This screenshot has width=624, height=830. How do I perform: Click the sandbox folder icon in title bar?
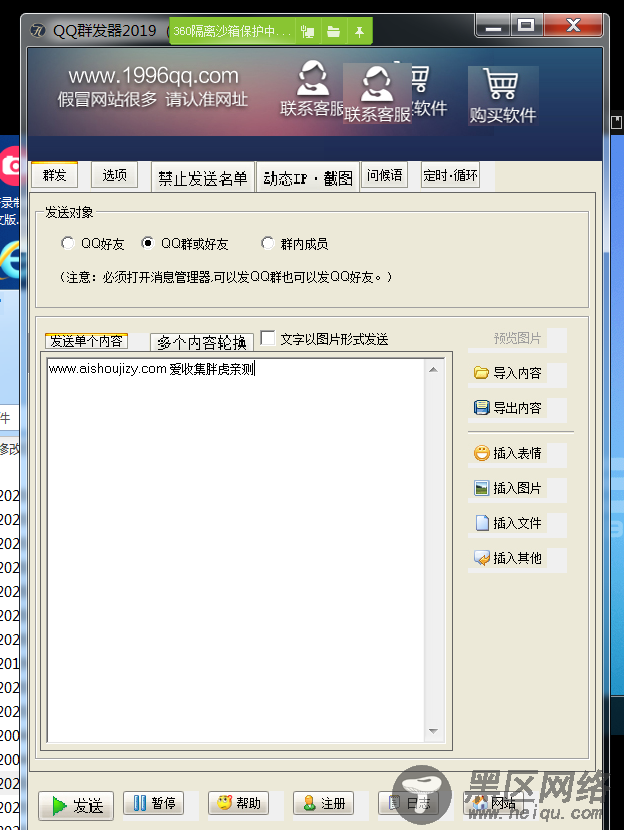(x=333, y=32)
